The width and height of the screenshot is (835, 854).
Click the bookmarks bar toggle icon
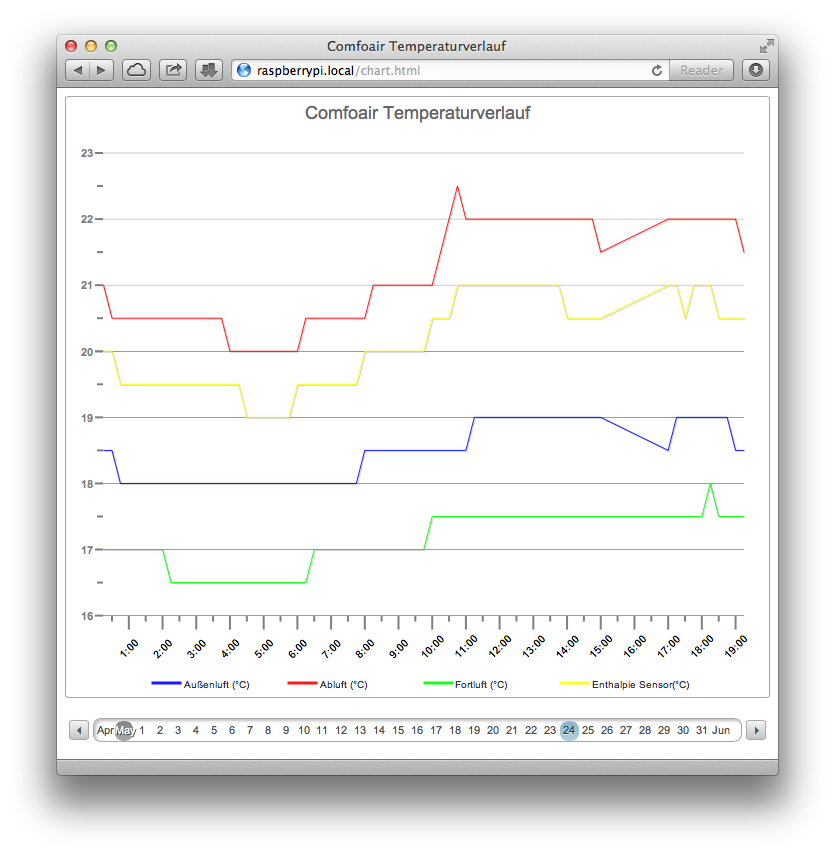(x=209, y=70)
